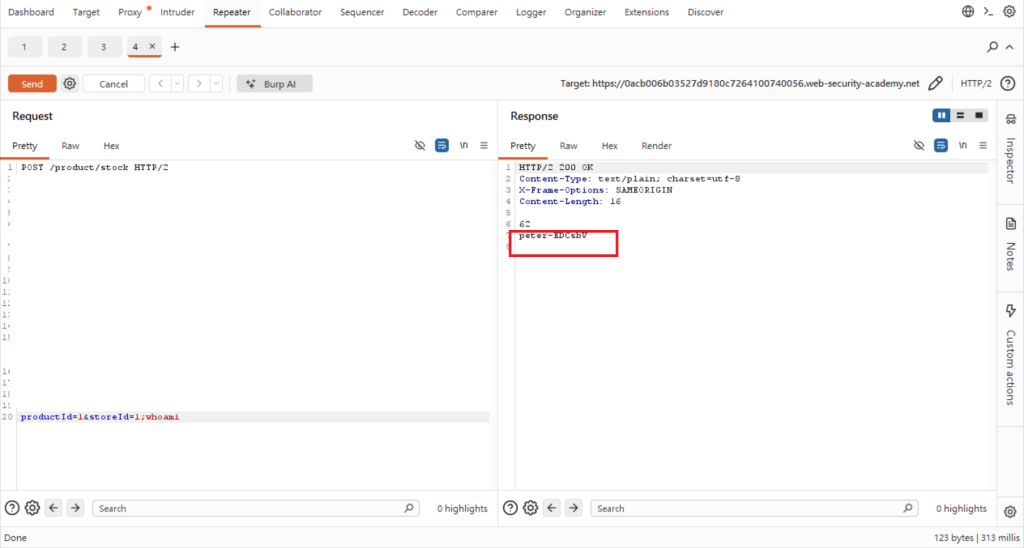Click the Send button
The height and width of the screenshot is (548, 1024).
click(x=32, y=84)
